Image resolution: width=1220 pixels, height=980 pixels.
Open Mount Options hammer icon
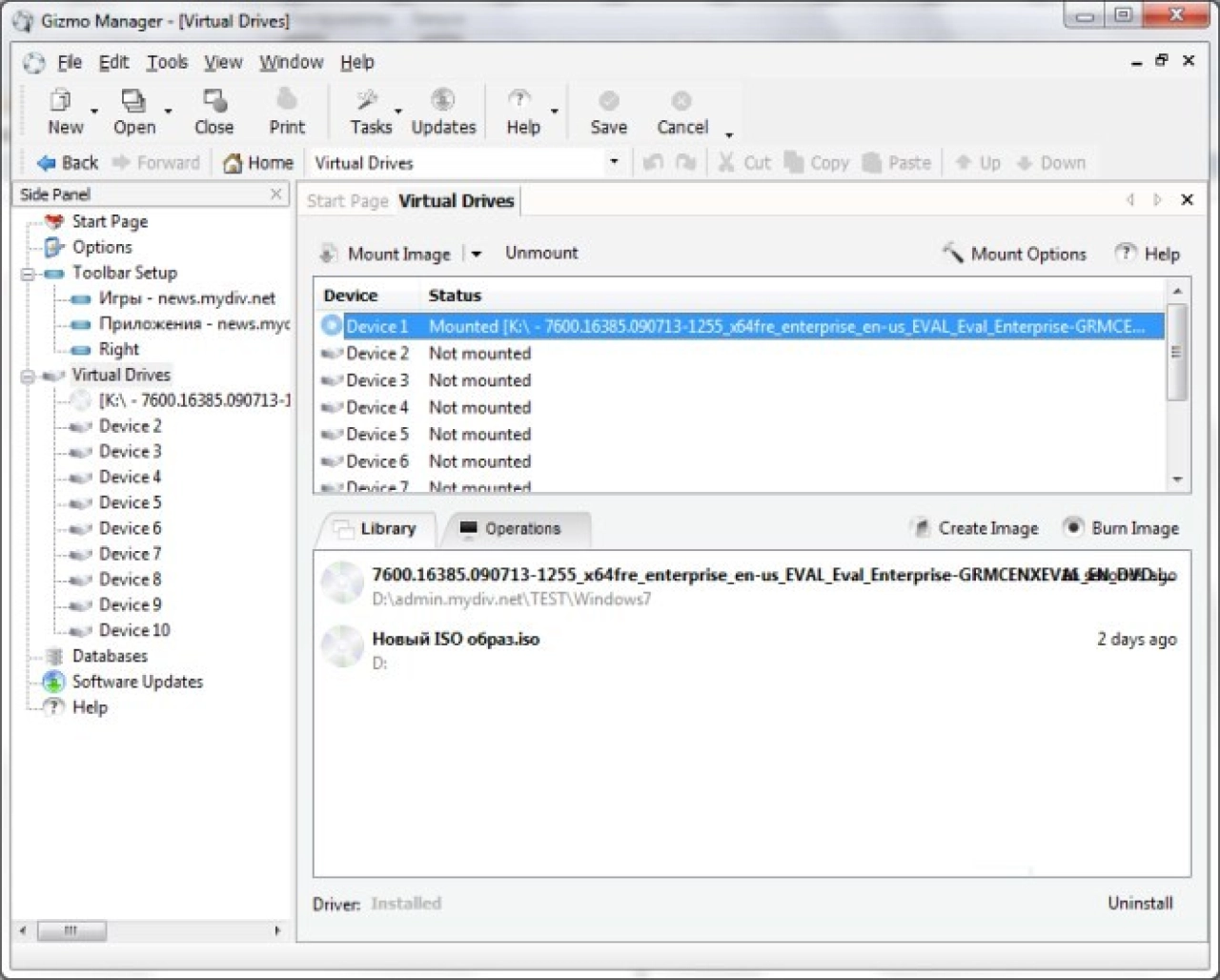[952, 254]
